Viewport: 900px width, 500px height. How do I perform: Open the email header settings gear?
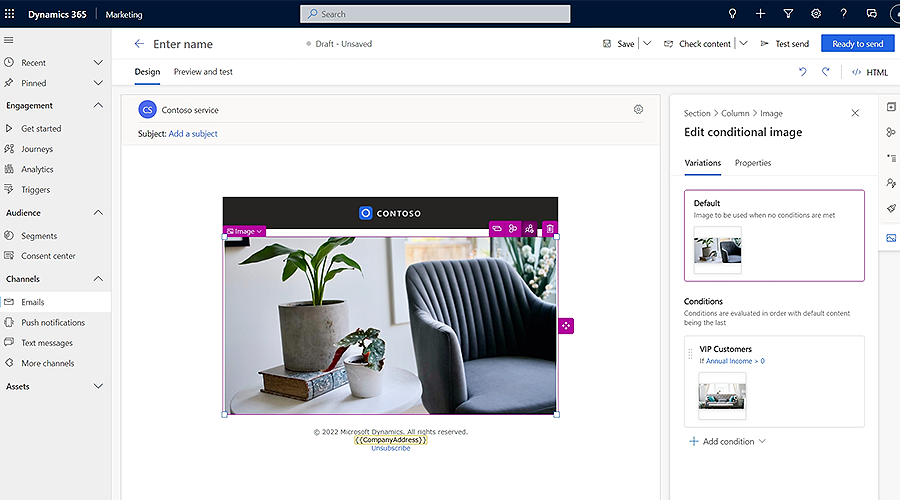click(x=638, y=109)
